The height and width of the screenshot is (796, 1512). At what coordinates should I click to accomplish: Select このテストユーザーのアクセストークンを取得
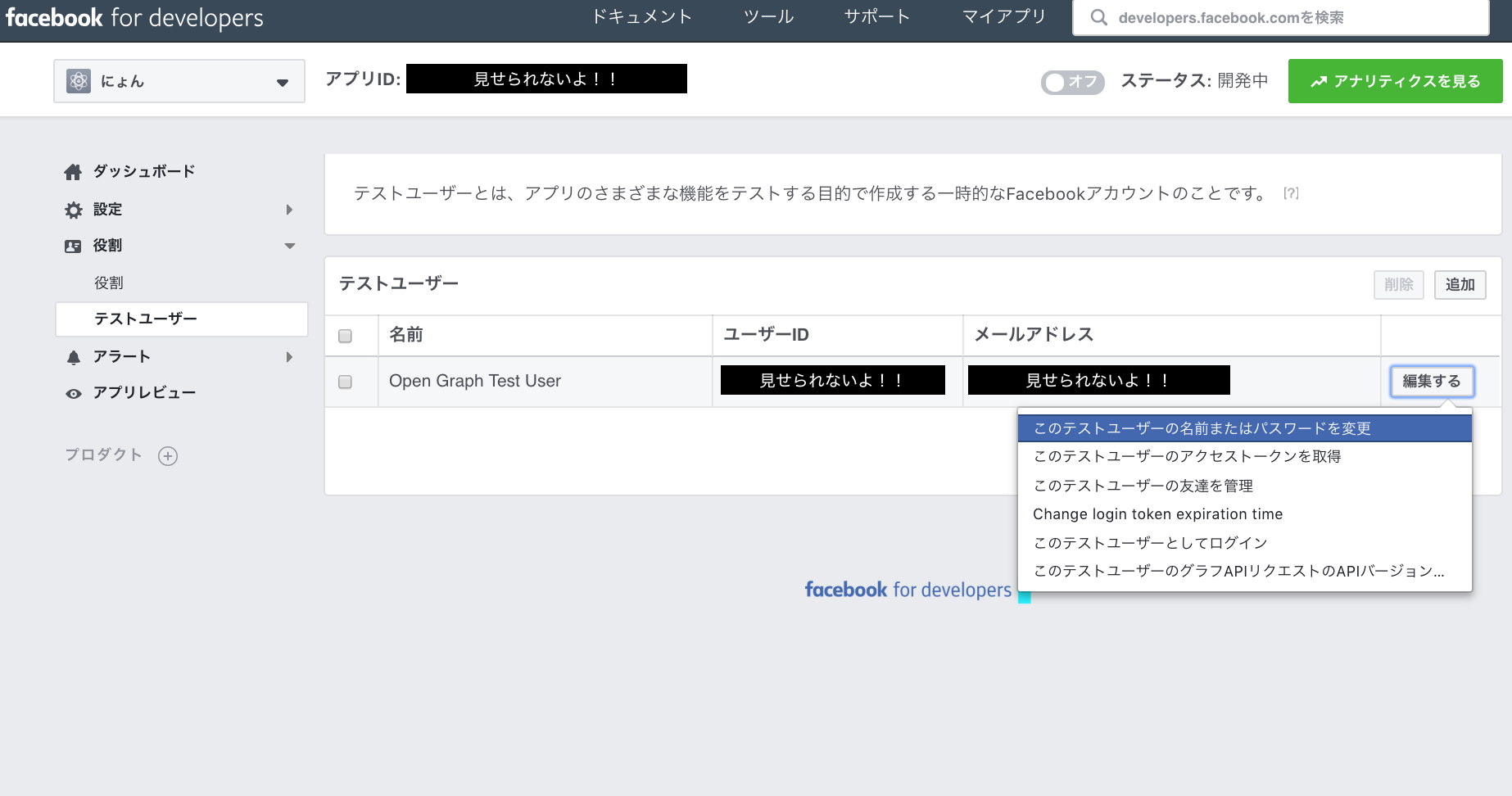click(1244, 456)
